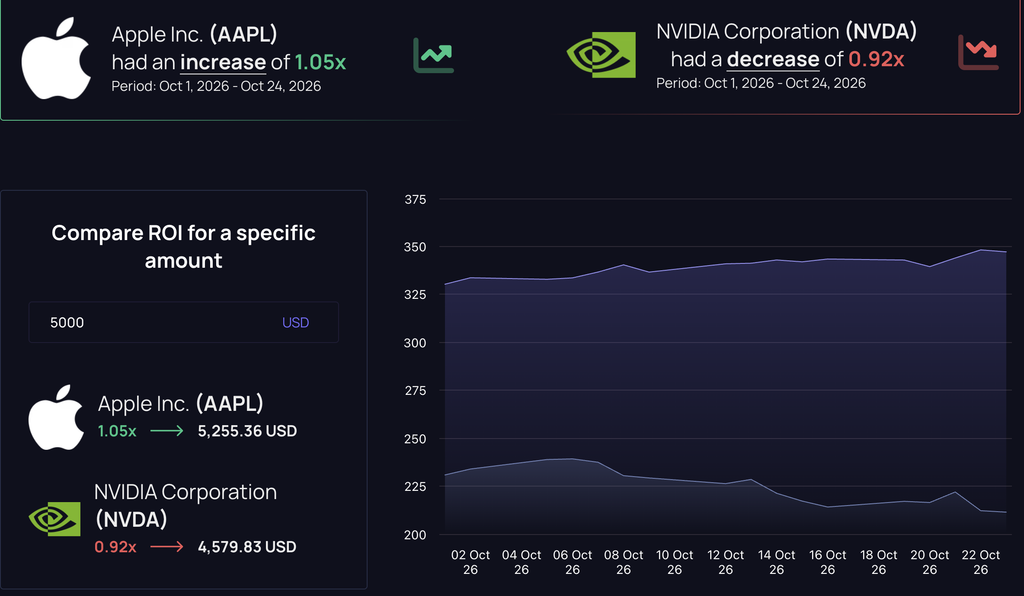Click the upper Apple price line in chart
Viewport: 1024px width, 596px height.
(725, 264)
